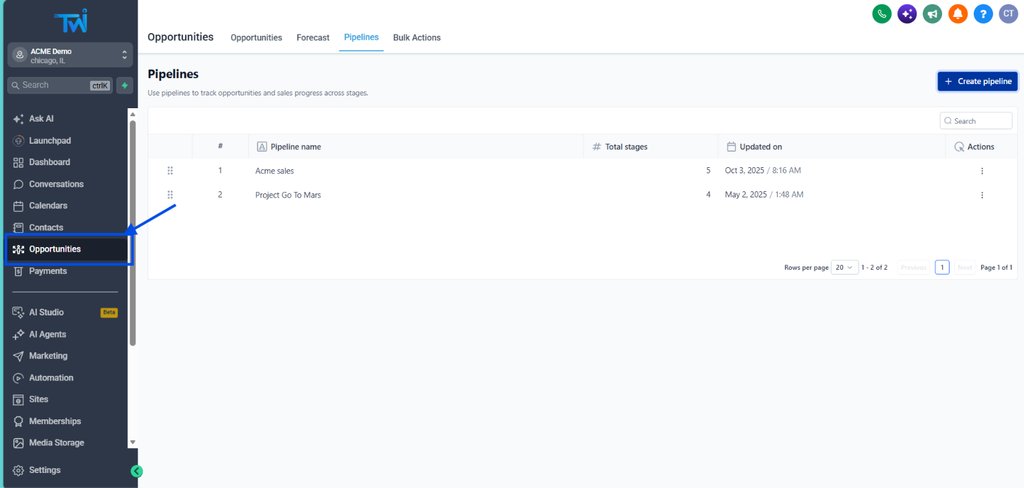Image resolution: width=1024 pixels, height=488 pixels.
Task: Open the Rows per page dropdown
Action: point(845,267)
